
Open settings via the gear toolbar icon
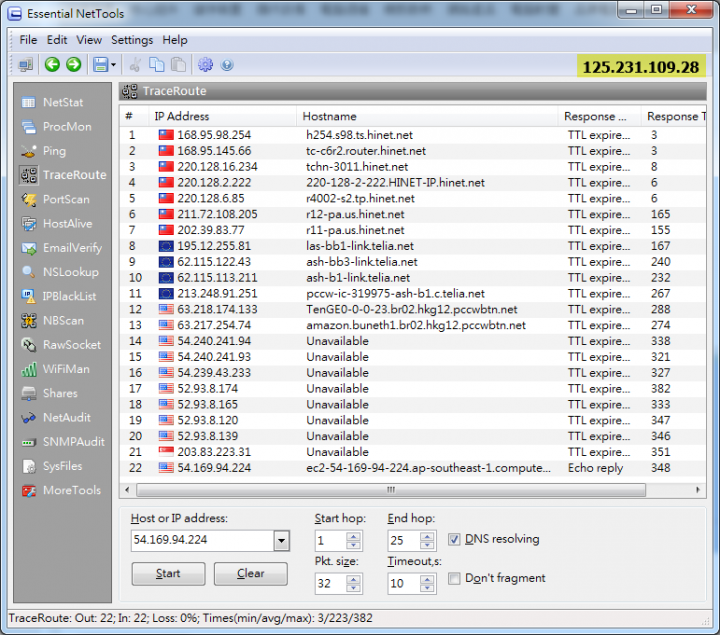click(x=205, y=65)
